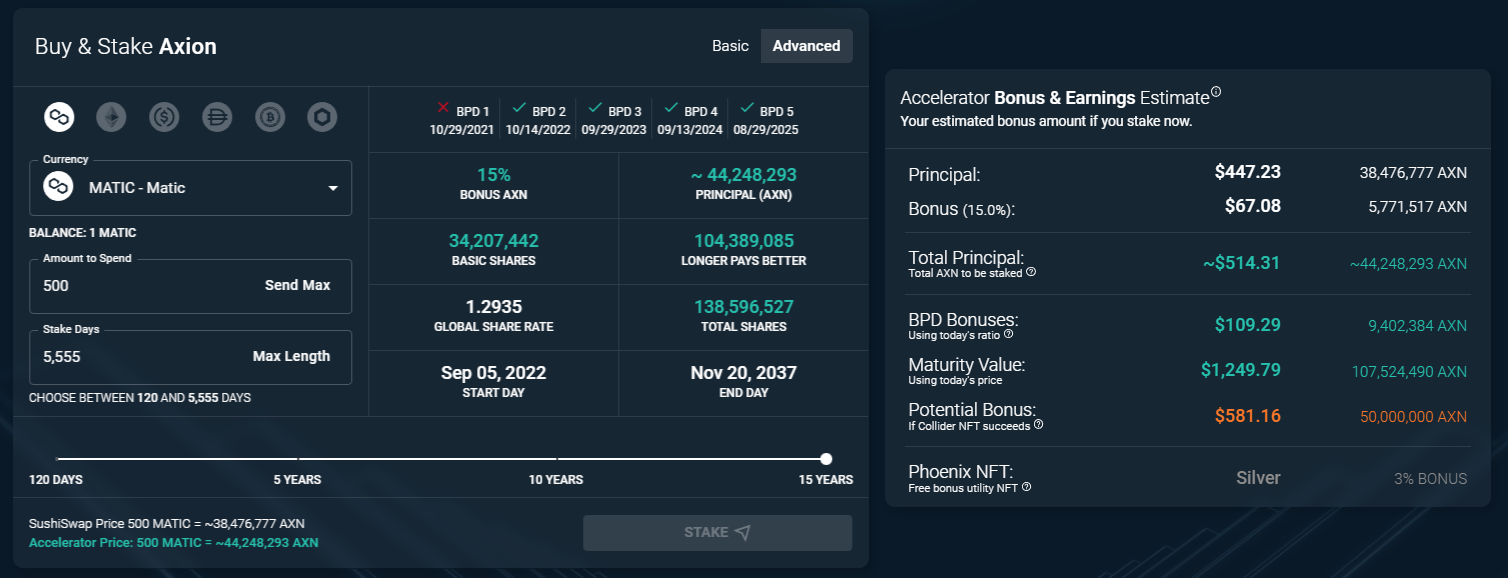Select the USDC dollar coin icon
The width and height of the screenshot is (1508, 578).
tap(164, 118)
